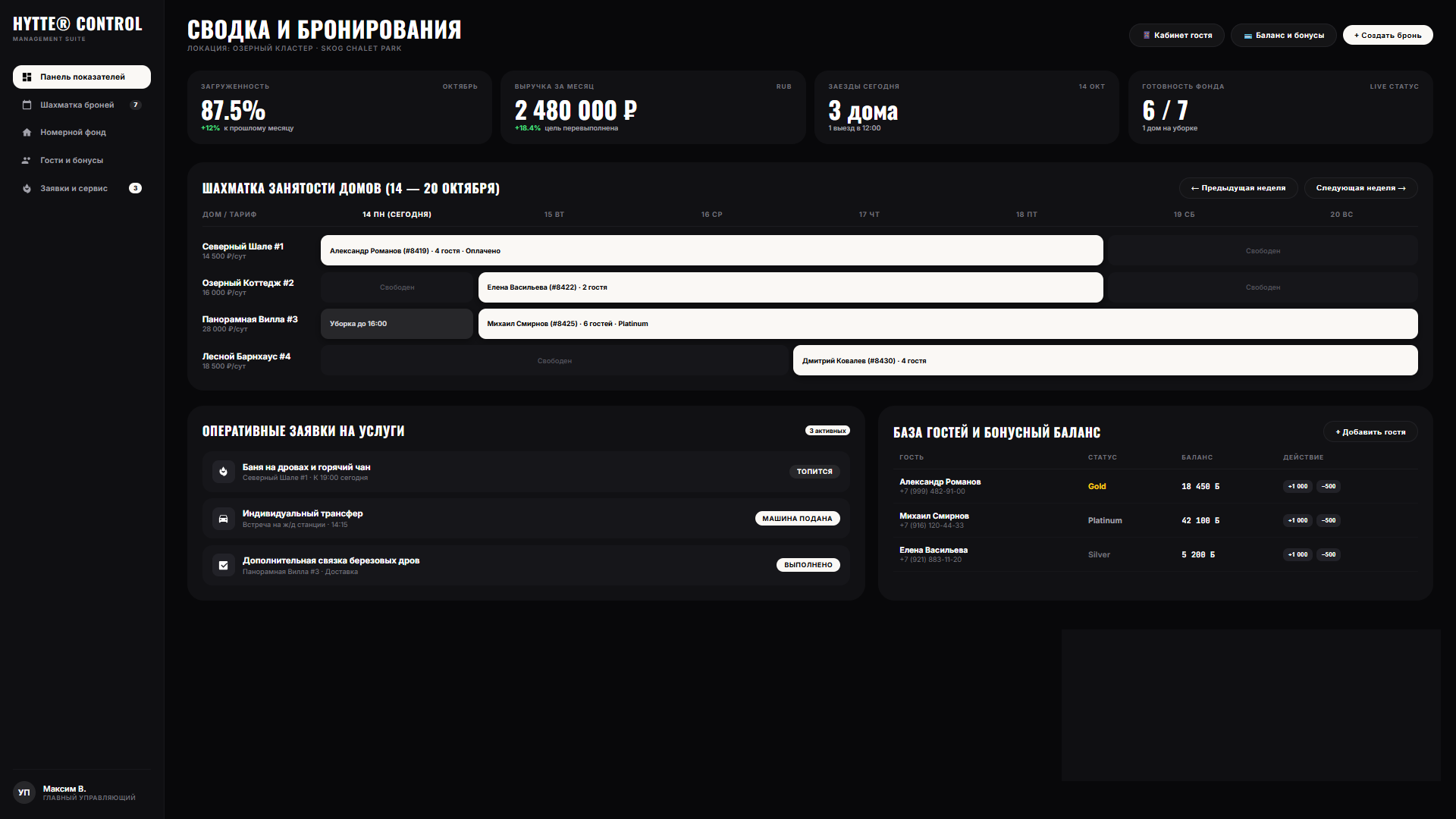This screenshot has height=819, width=1456.
Task: Open Шахматка броней section
Action: coord(82,105)
